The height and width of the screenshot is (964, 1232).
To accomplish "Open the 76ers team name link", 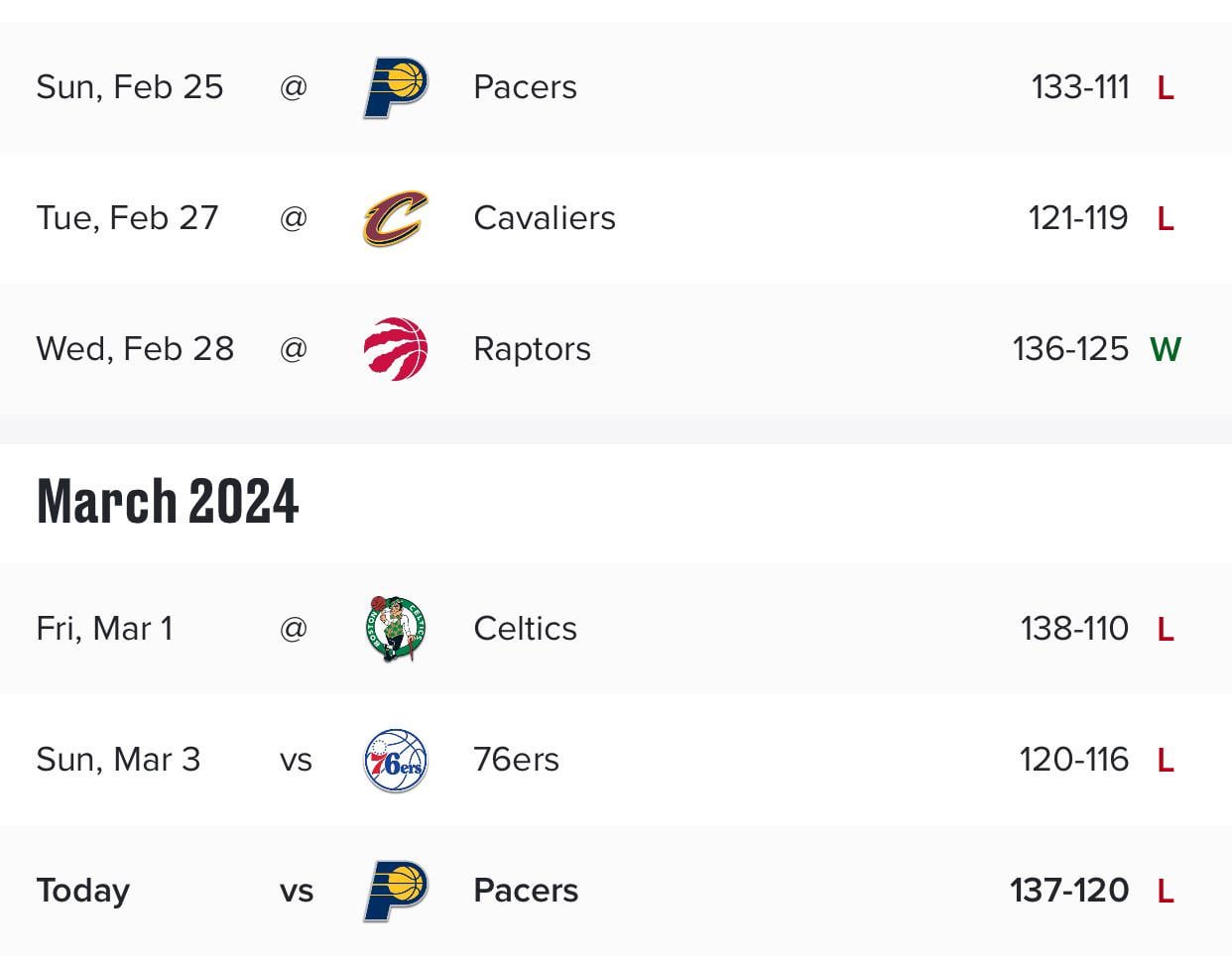I will coord(516,761).
